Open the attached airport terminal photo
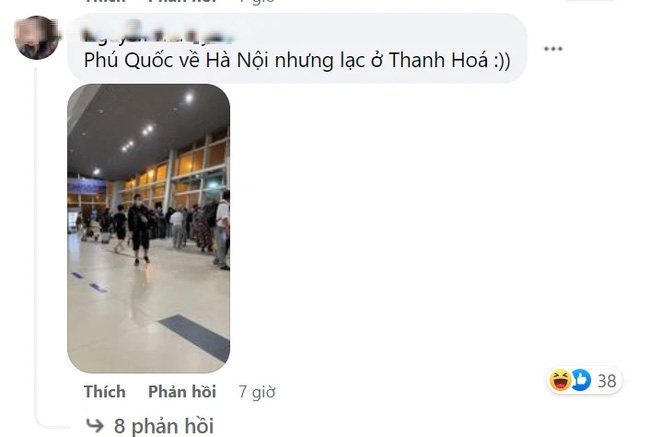 pyautogui.click(x=148, y=228)
